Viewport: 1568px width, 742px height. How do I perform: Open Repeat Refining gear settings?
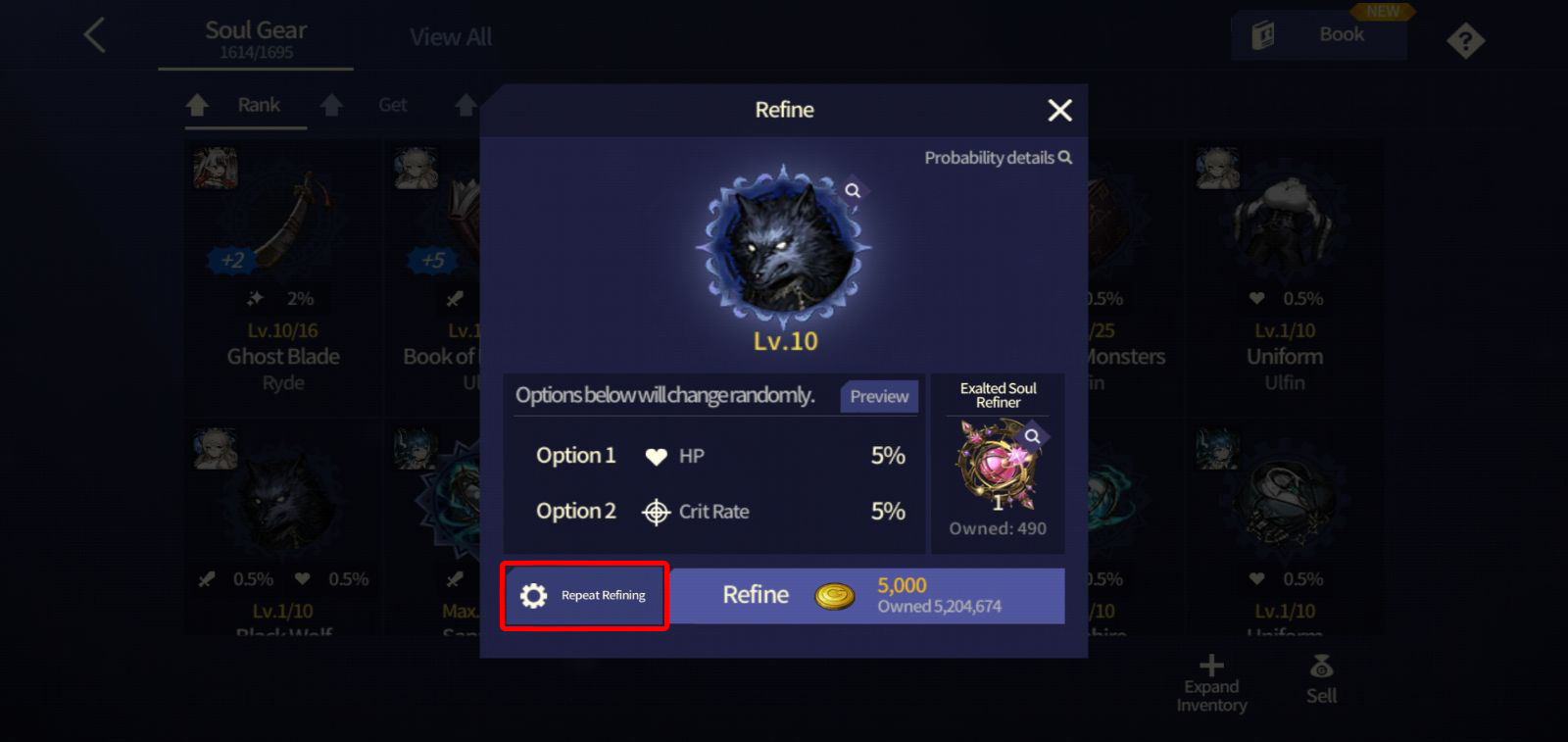pyautogui.click(x=584, y=595)
